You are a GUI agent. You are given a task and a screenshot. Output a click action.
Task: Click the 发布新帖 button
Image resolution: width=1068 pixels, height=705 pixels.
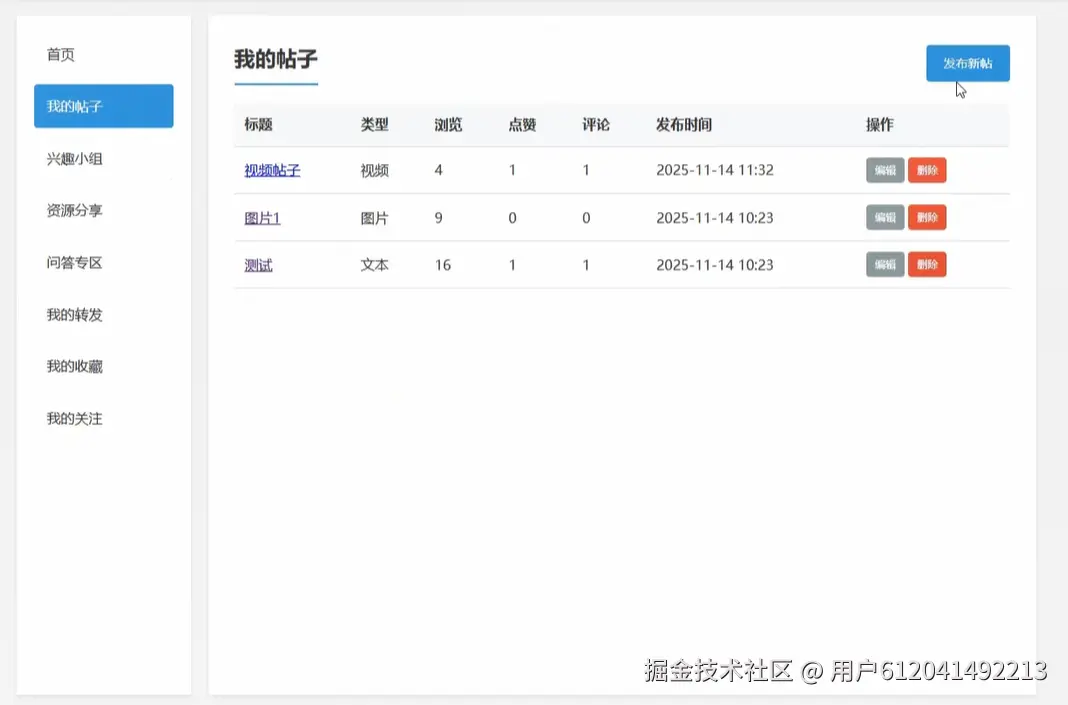(967, 62)
